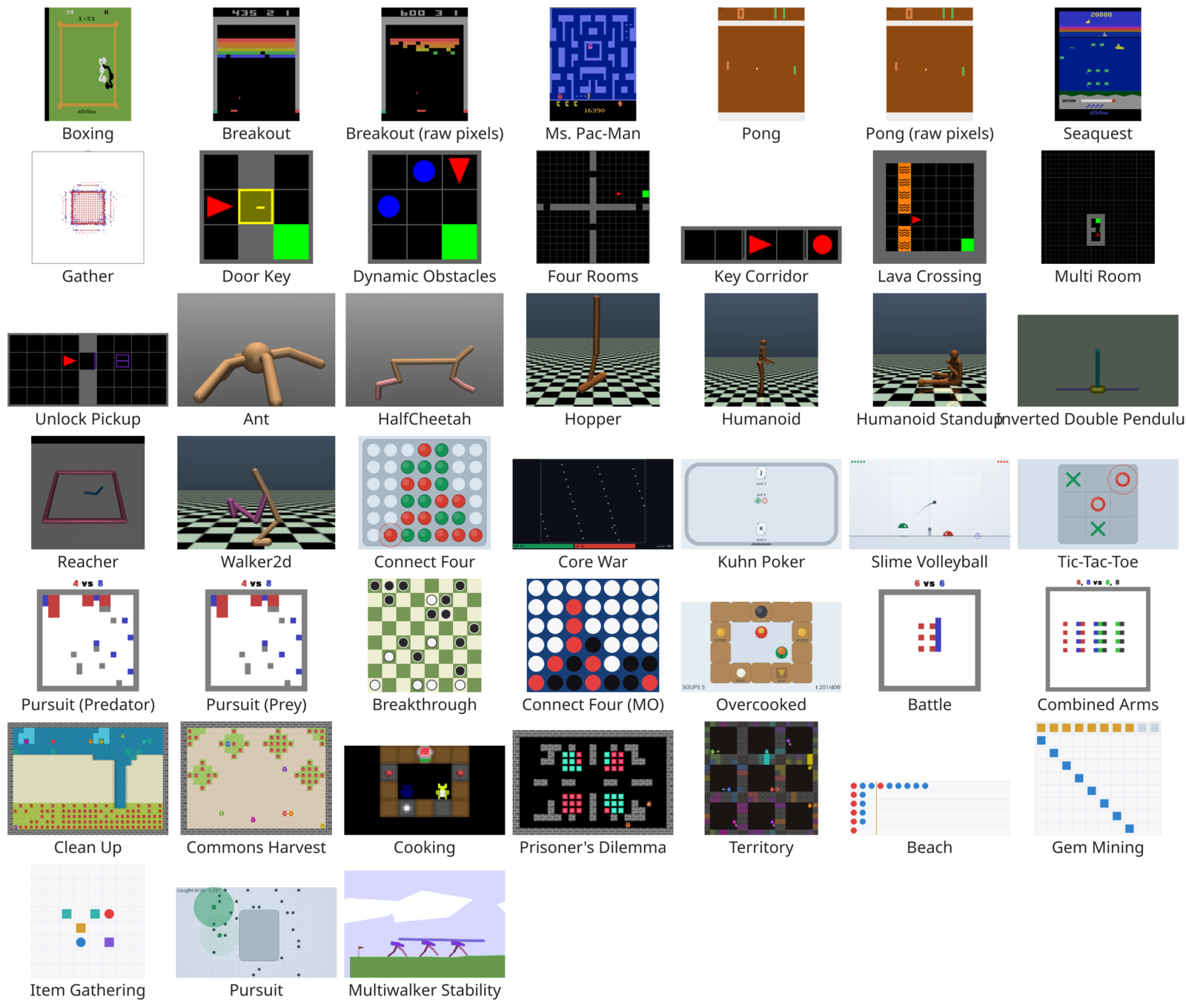Click the Territory map thumbnail
This screenshot has width=1186, height=1008.
click(x=761, y=779)
